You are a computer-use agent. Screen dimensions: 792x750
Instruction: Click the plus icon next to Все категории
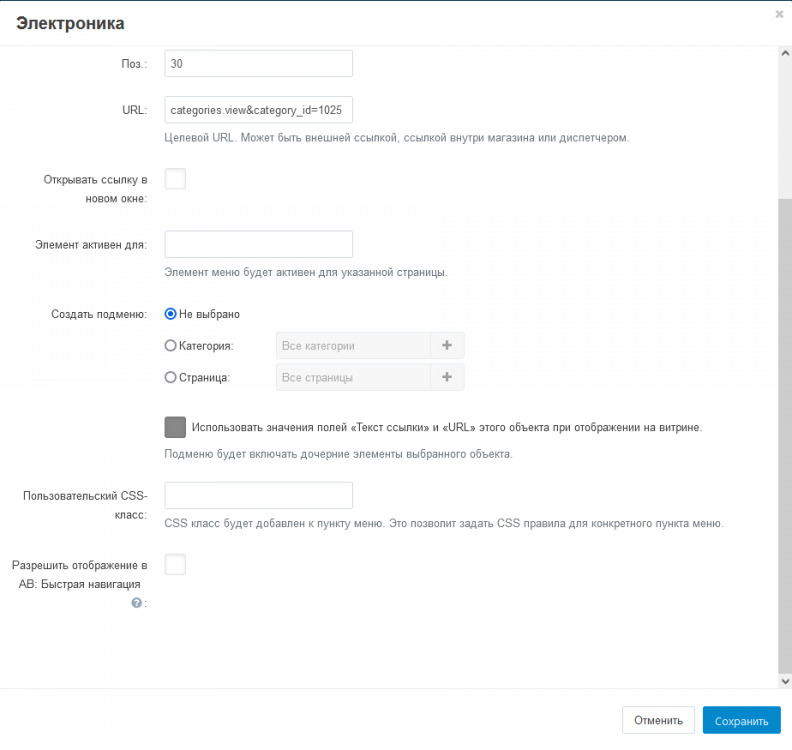pos(447,346)
